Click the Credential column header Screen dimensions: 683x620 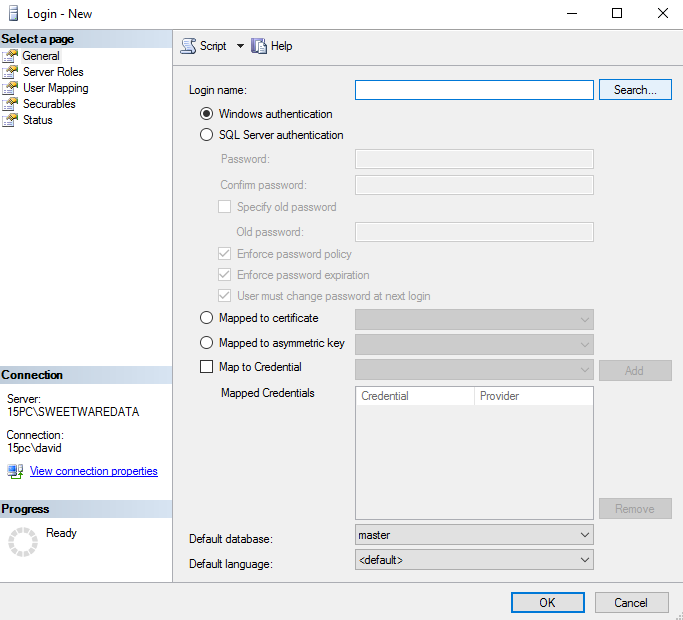click(x=415, y=396)
